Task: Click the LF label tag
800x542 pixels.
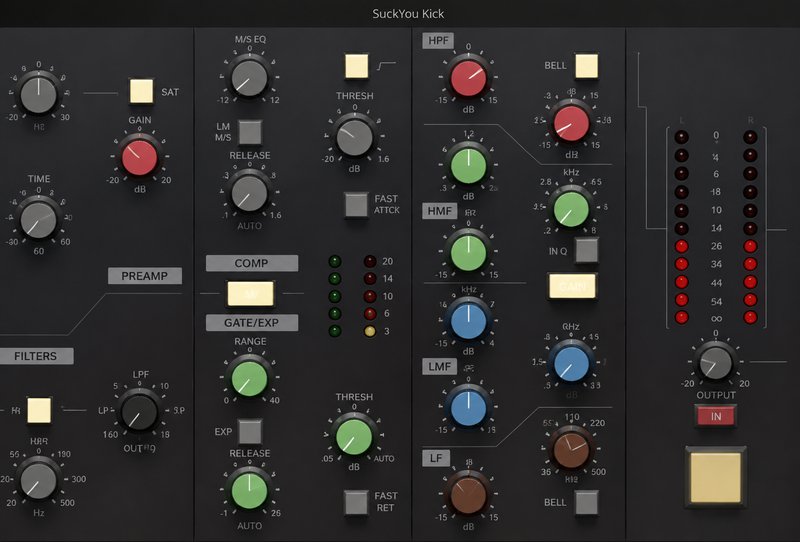Action: (436, 458)
